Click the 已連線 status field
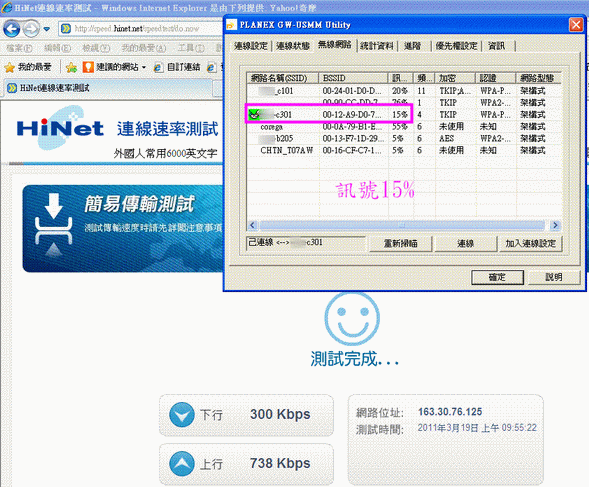 [x=306, y=243]
